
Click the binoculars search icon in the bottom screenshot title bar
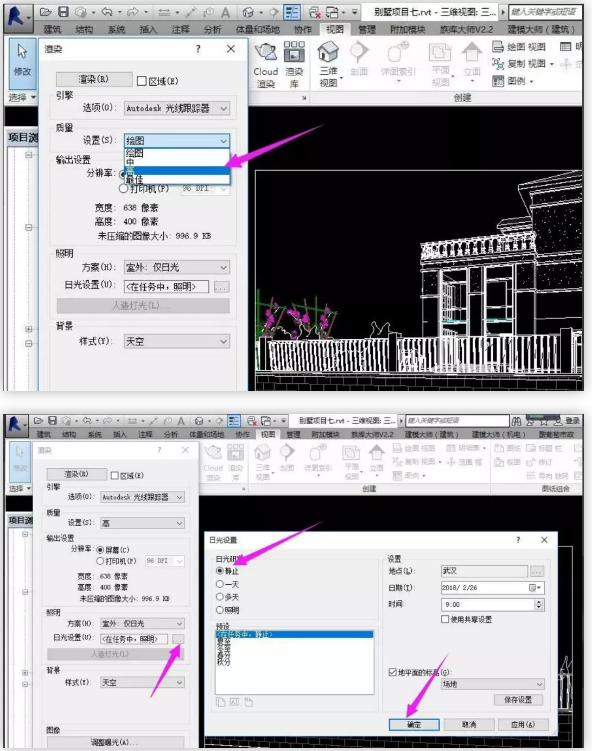tap(516, 421)
